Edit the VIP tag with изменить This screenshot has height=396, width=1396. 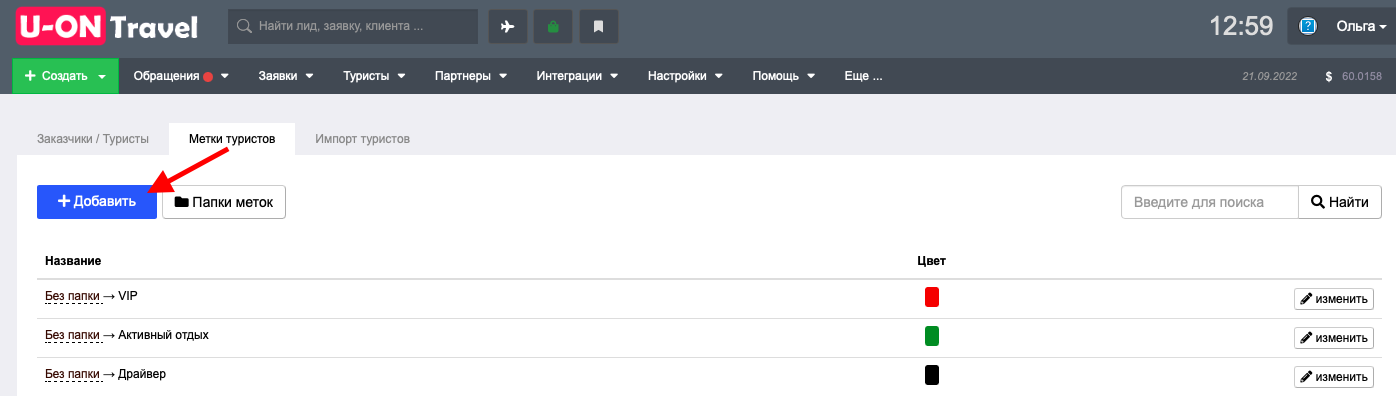pyautogui.click(x=1334, y=298)
